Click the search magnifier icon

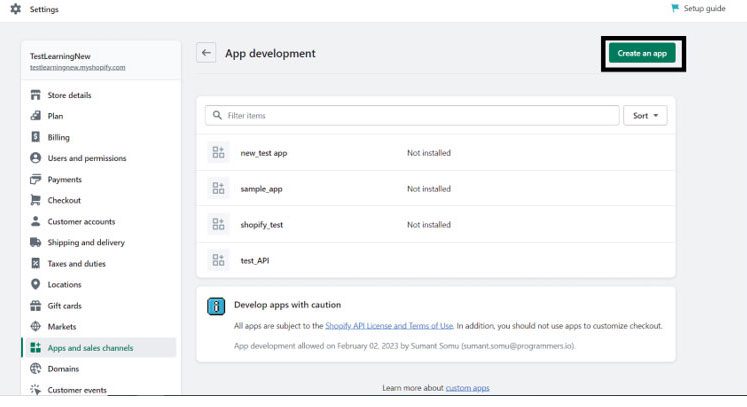pos(217,115)
